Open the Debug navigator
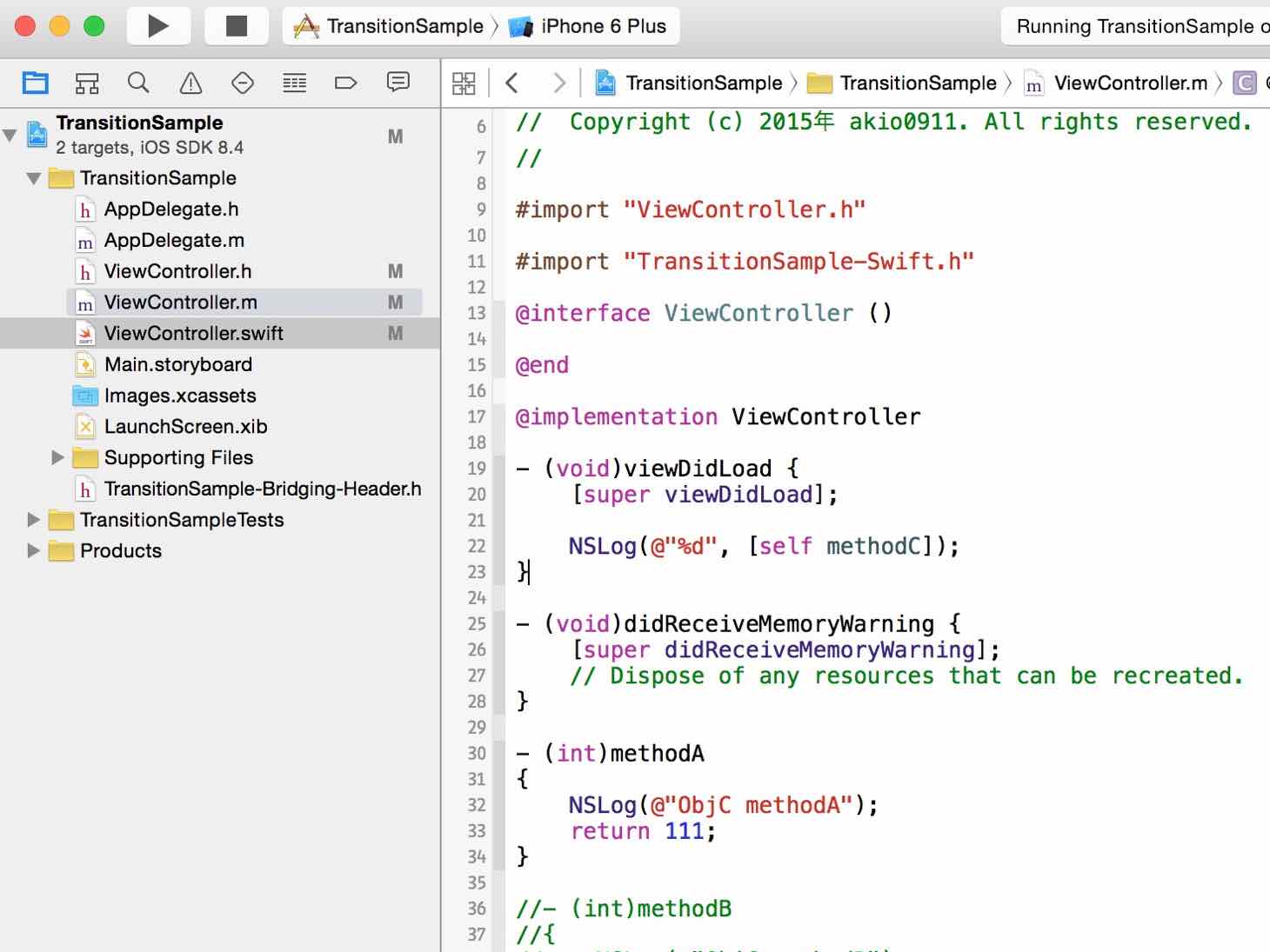Image resolution: width=1270 pixels, height=952 pixels. (x=295, y=83)
